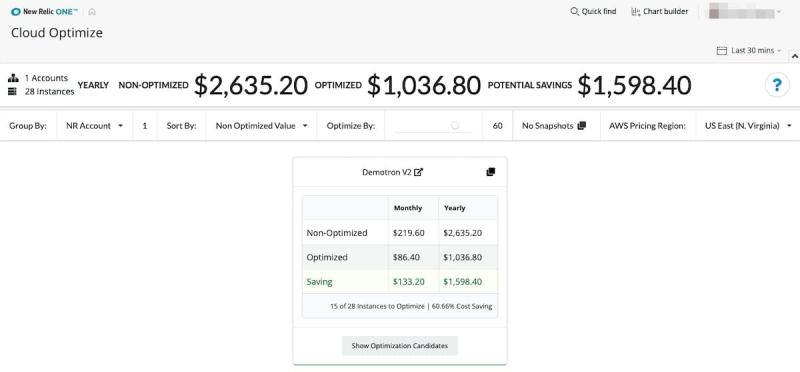800x372 pixels.
Task: Click the AWS Pricing Region label
Action: pyautogui.click(x=647, y=126)
